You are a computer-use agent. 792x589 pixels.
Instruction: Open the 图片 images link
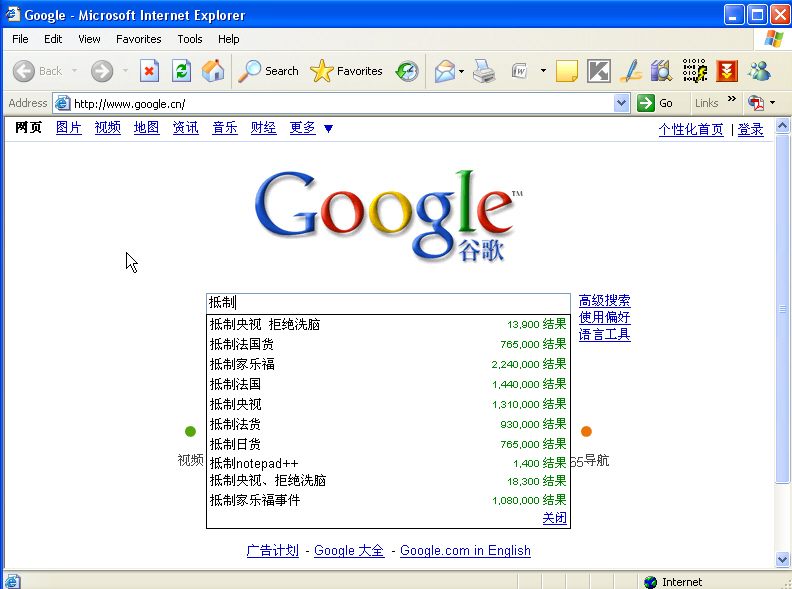tap(69, 128)
